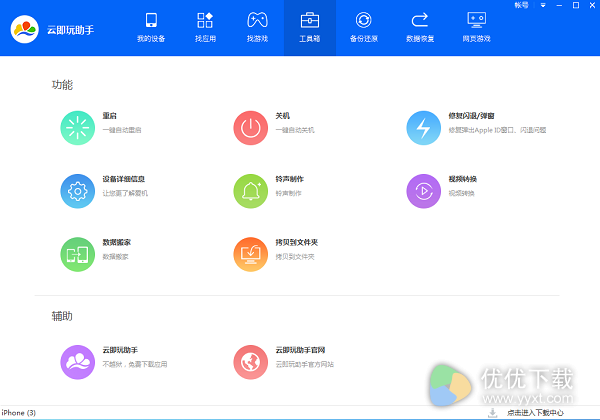
Task: Open the 我的设备 tab
Action: [x=151, y=28]
